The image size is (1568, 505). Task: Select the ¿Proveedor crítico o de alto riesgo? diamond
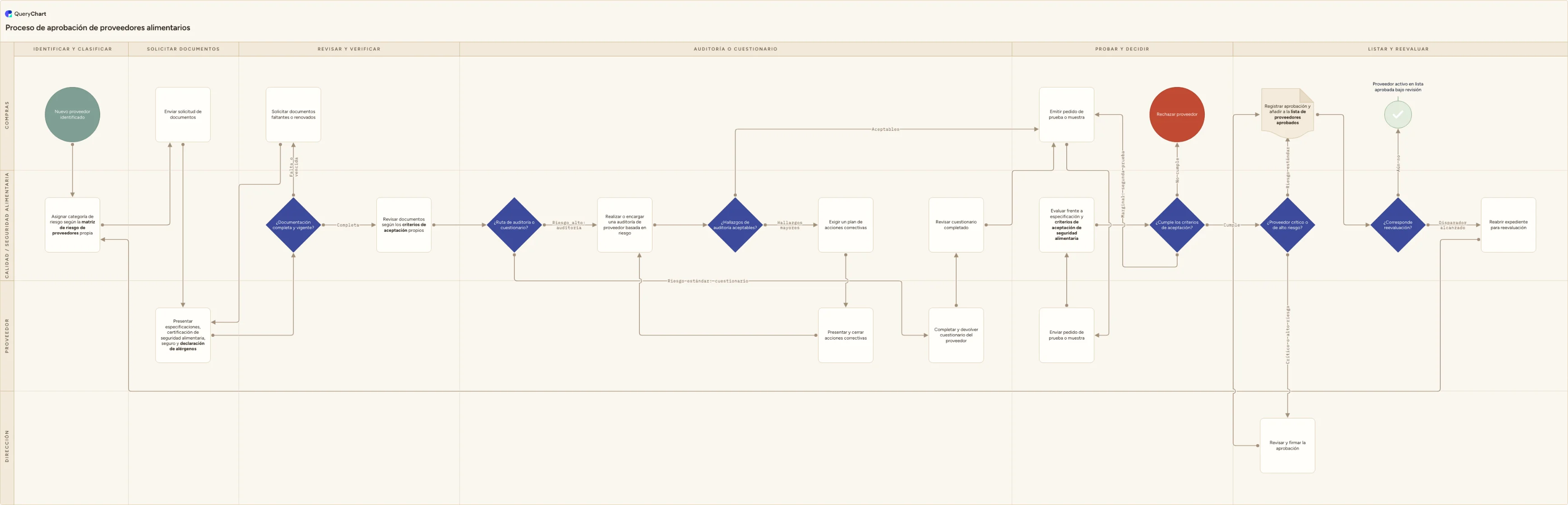click(x=1287, y=225)
